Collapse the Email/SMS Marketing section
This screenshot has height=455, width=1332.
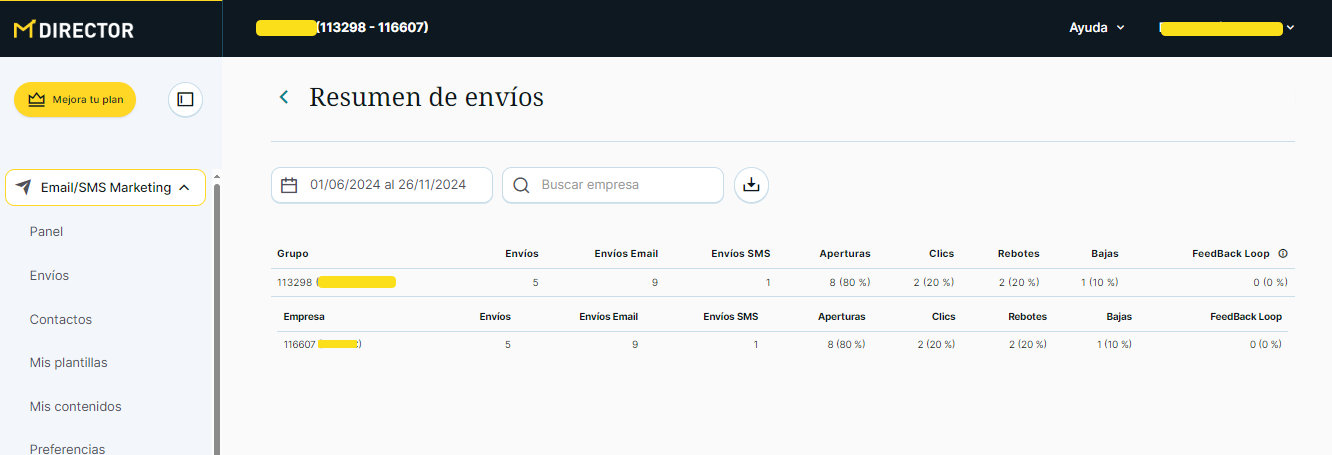point(184,188)
